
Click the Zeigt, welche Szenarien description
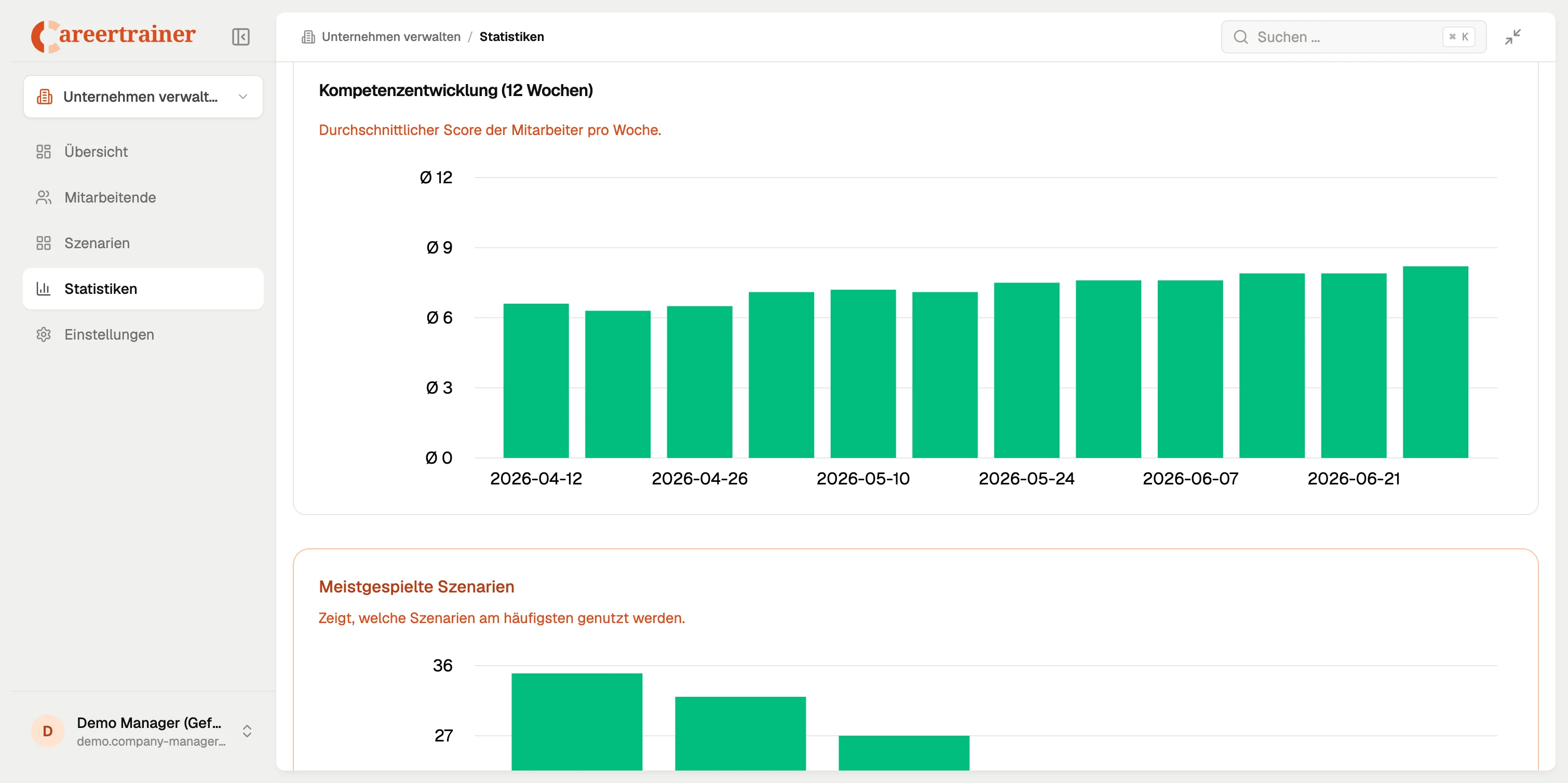click(x=502, y=618)
